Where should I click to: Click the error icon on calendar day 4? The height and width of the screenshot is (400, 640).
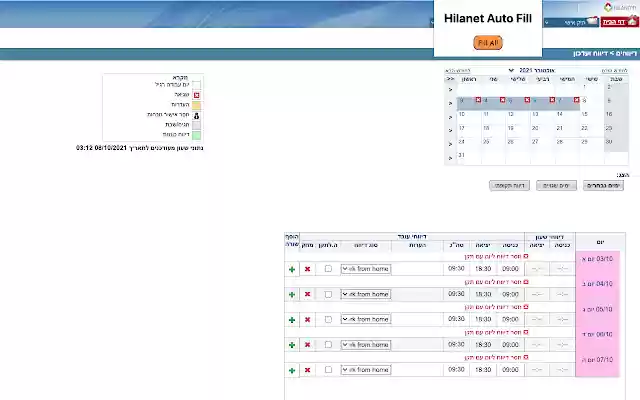coord(502,100)
